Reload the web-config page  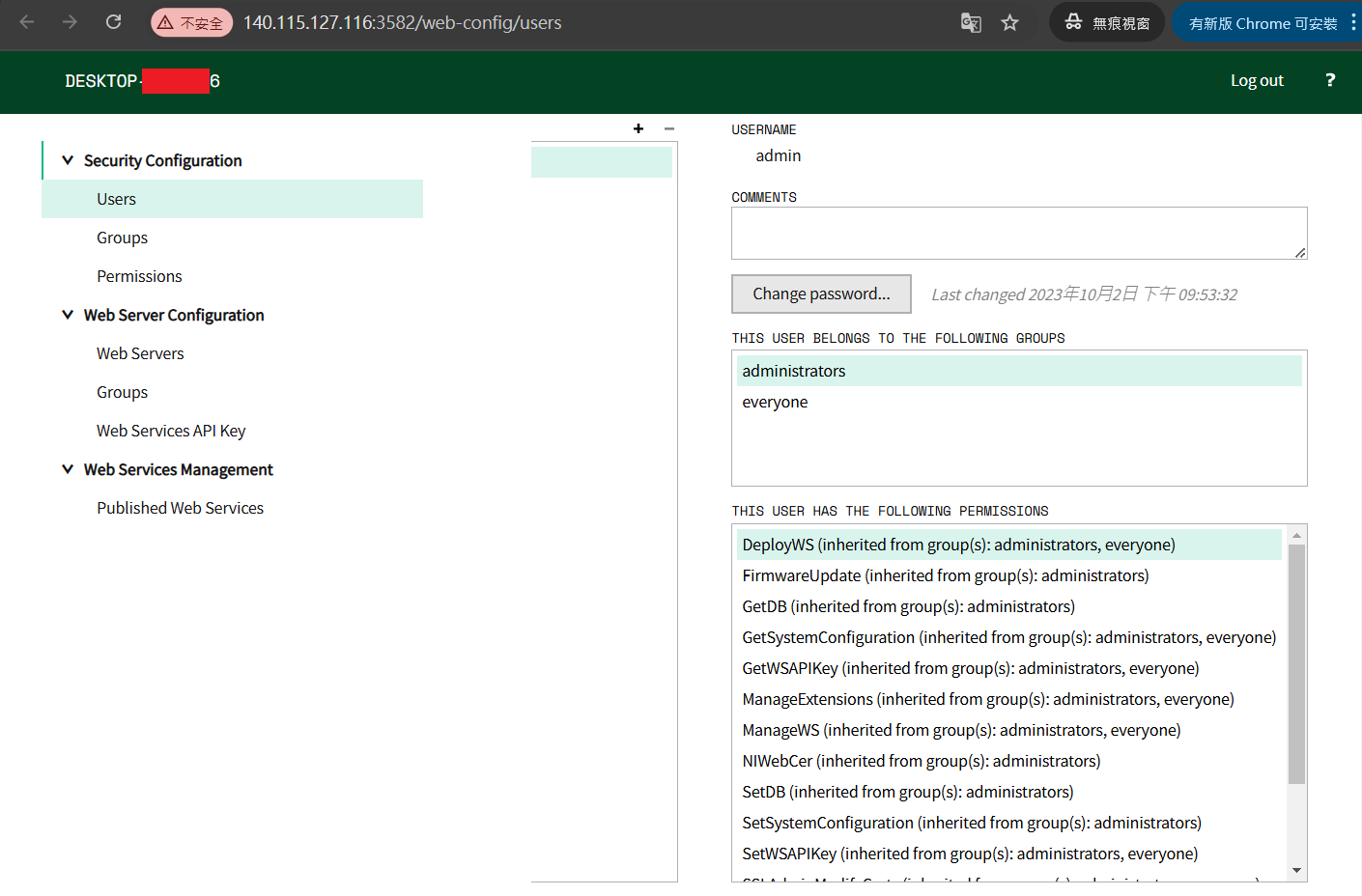[x=113, y=22]
